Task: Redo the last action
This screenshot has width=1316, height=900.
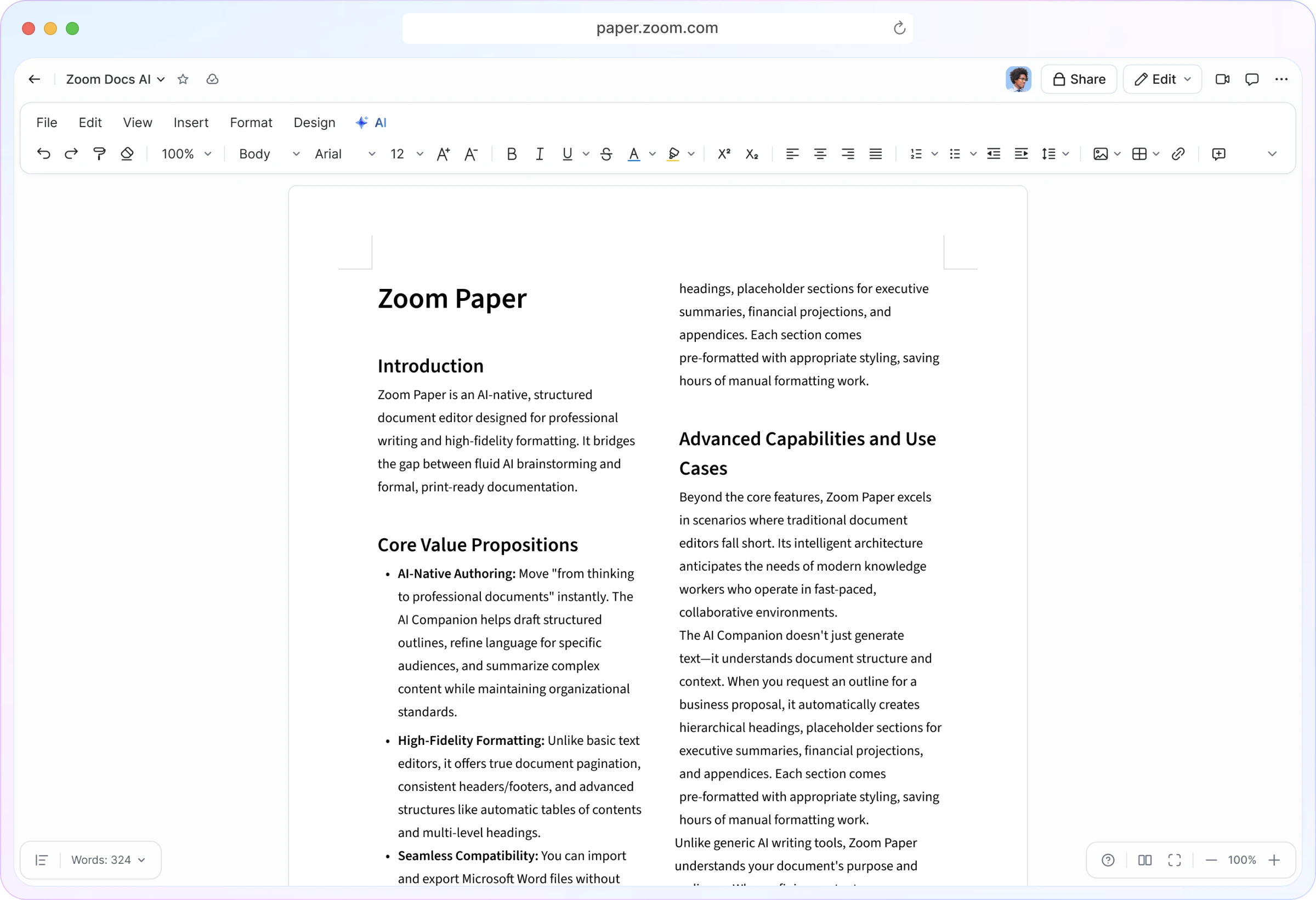Action: pyautogui.click(x=71, y=154)
